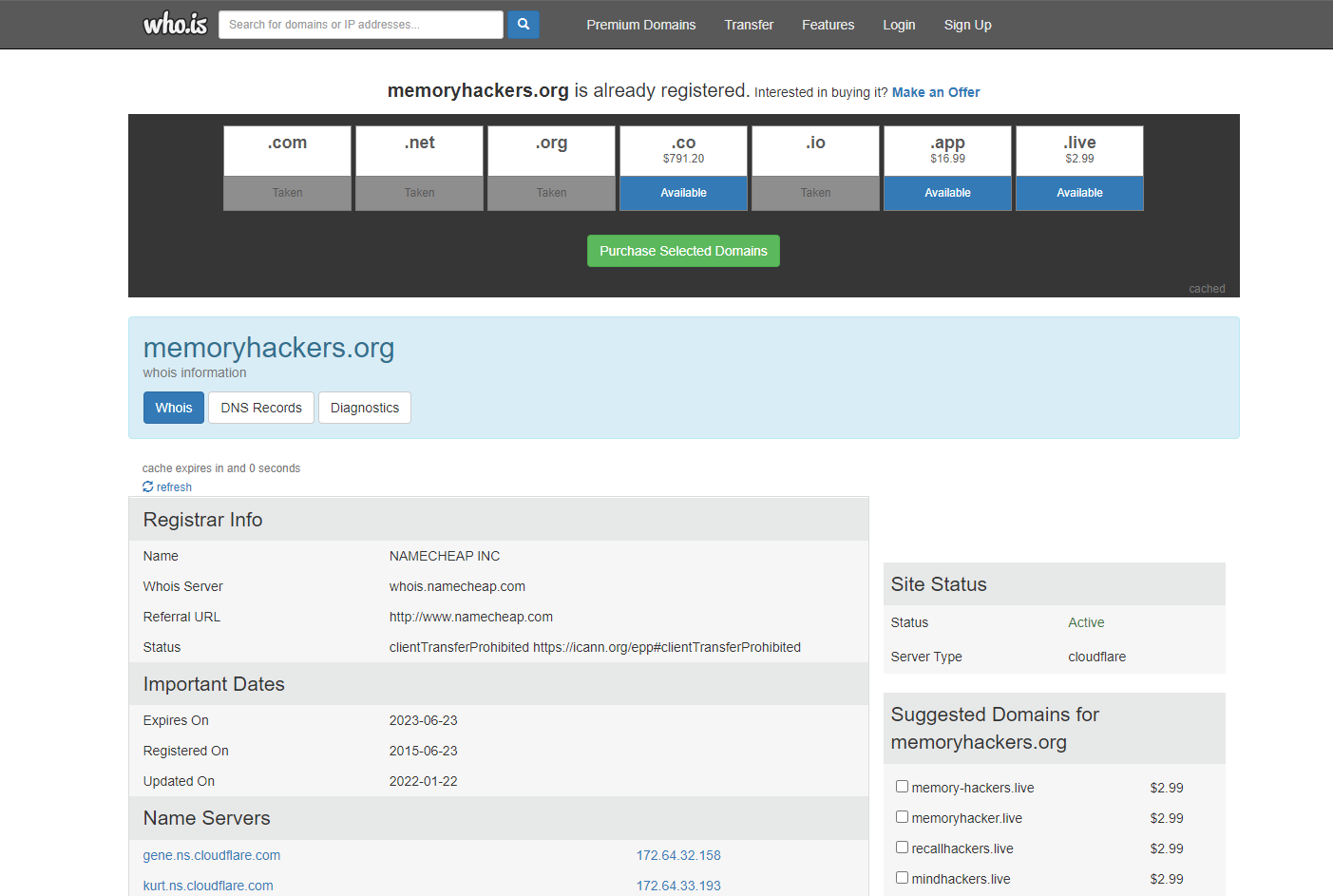Screen dimensions: 1333x896
Task: Click the $2.99 price beside mindhackers.live
Action: click(1167, 879)
